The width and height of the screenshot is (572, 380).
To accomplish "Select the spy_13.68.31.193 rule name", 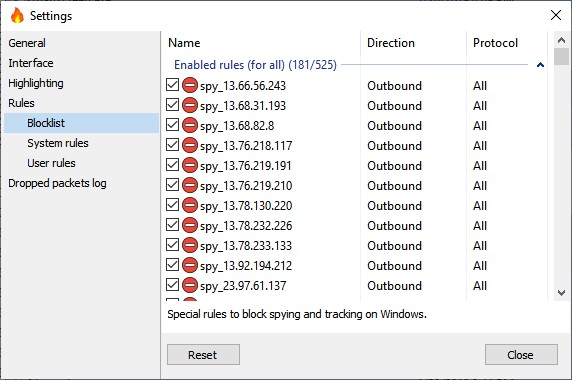I will [x=243, y=106].
